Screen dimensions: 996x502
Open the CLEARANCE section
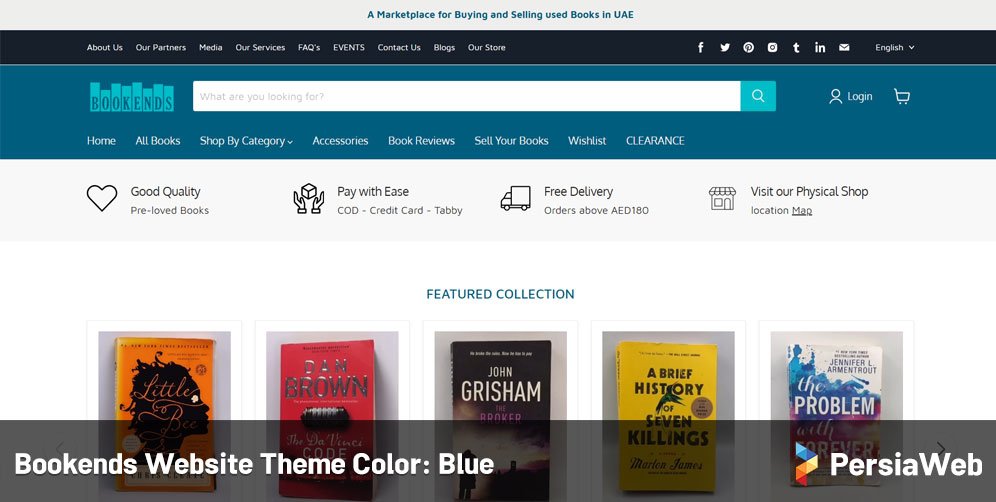(x=655, y=141)
